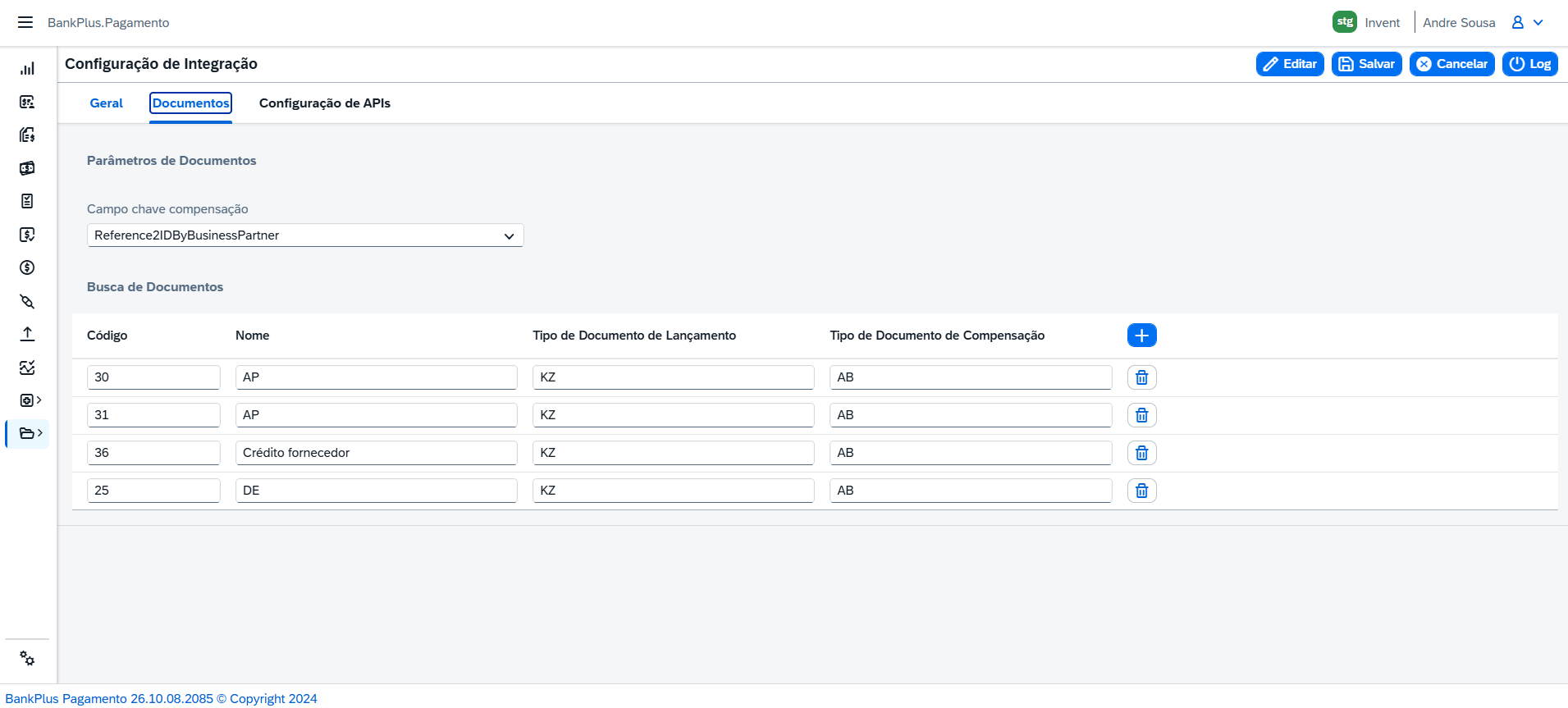
Task: Delete the row with code 31
Action: (1142, 415)
